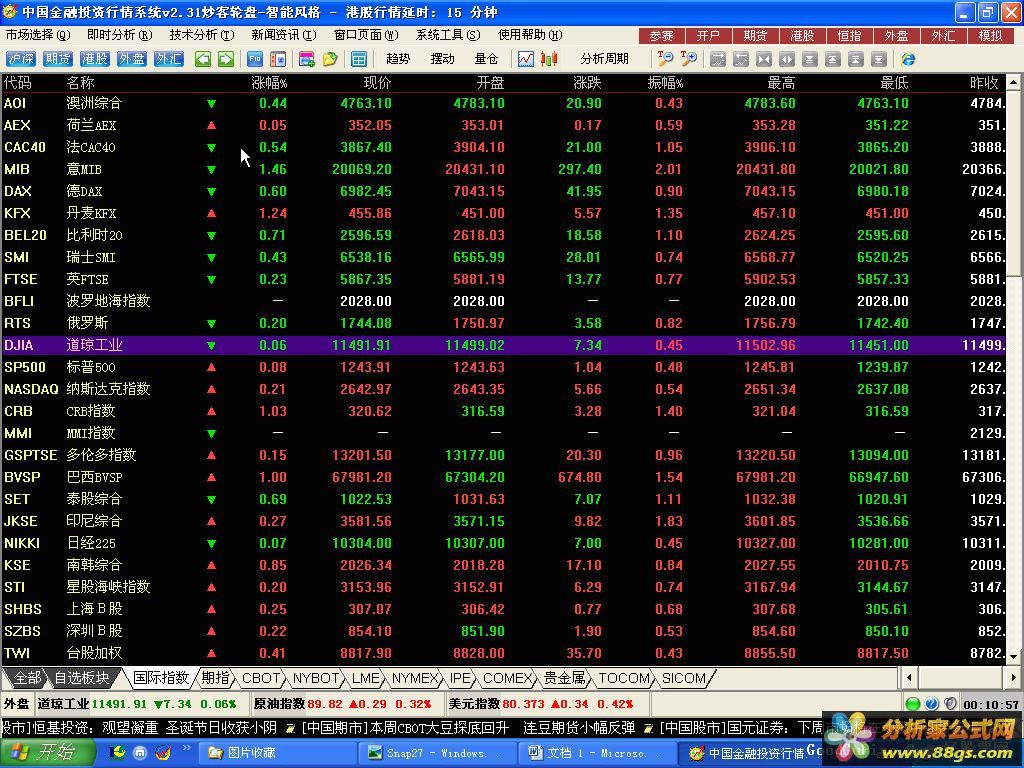Switch to the CBOT tab
This screenshot has width=1024, height=768.
click(x=261, y=678)
